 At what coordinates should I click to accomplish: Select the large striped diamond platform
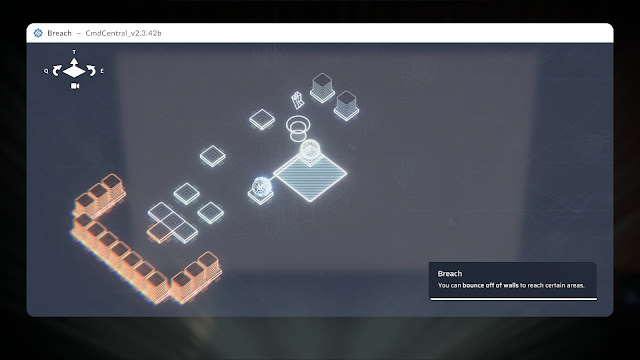[310, 175]
